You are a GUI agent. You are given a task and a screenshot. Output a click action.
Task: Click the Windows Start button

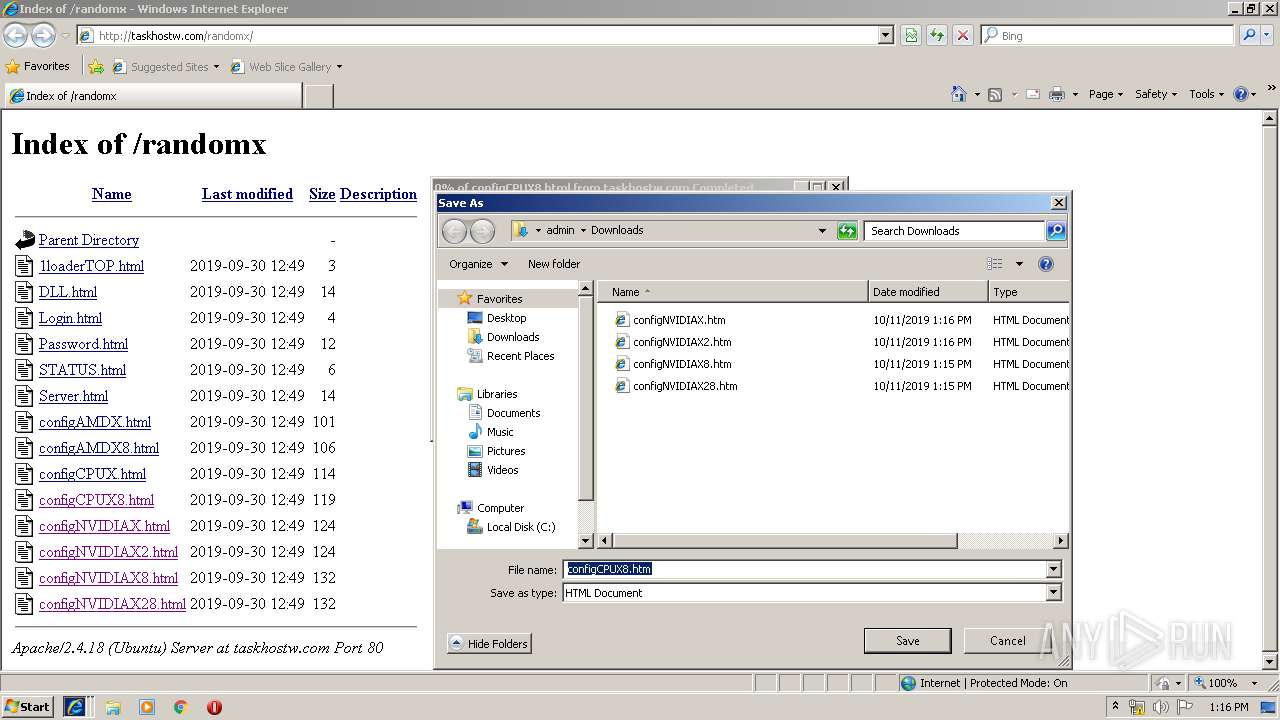tap(27, 707)
